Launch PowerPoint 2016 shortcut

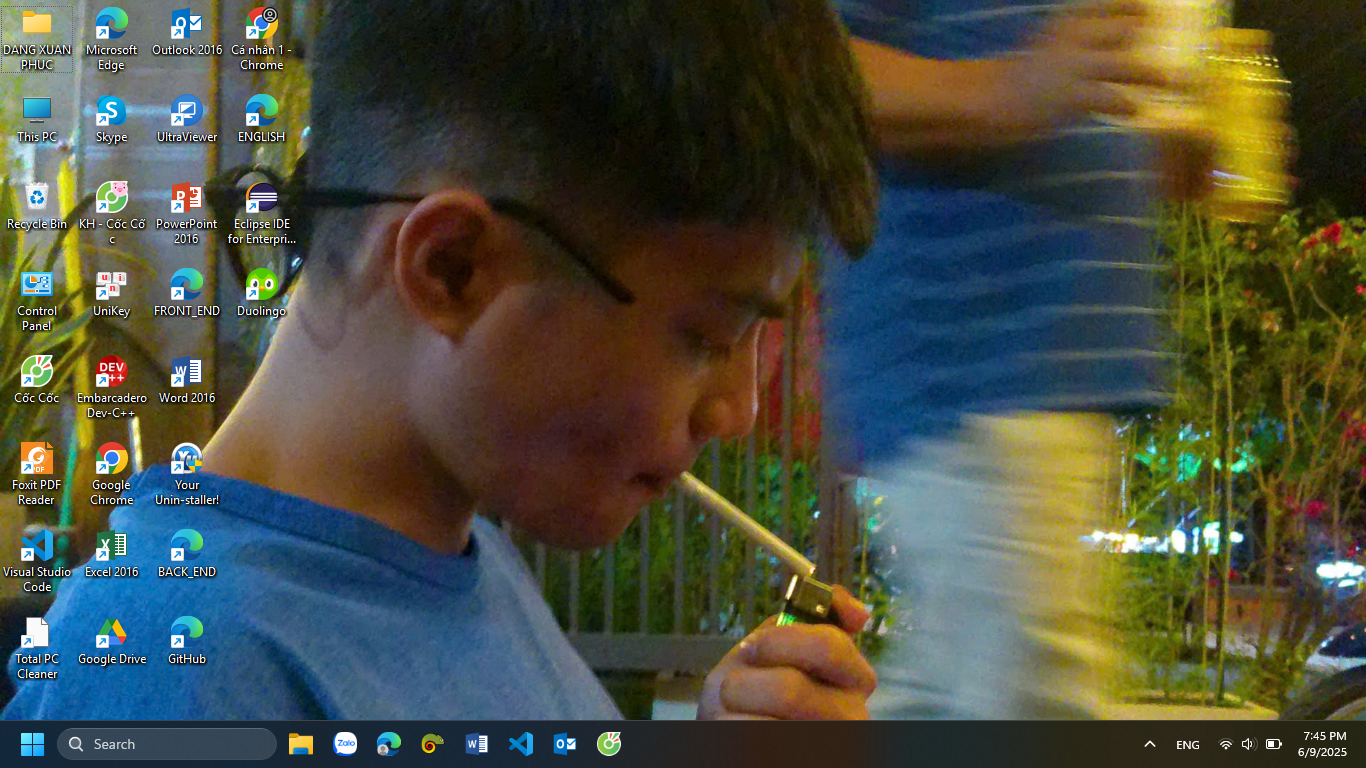point(187,214)
